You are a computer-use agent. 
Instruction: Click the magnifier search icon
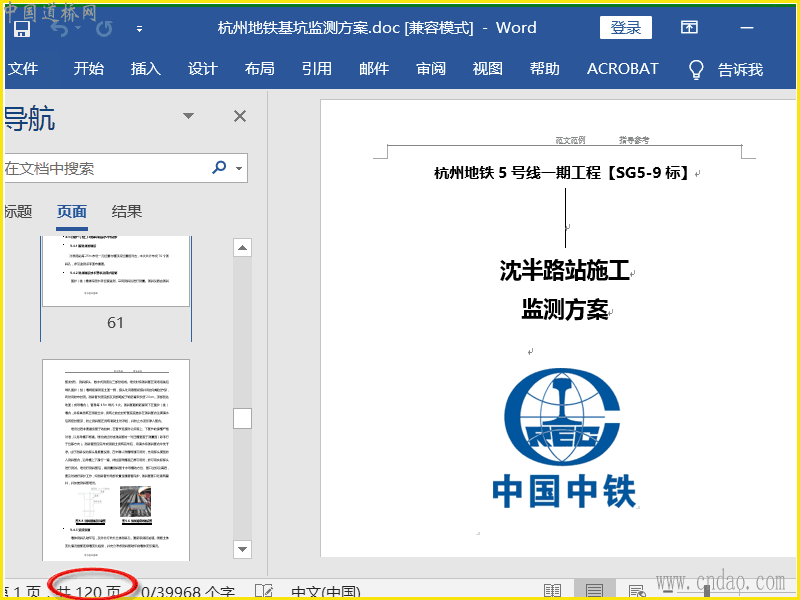(219, 167)
